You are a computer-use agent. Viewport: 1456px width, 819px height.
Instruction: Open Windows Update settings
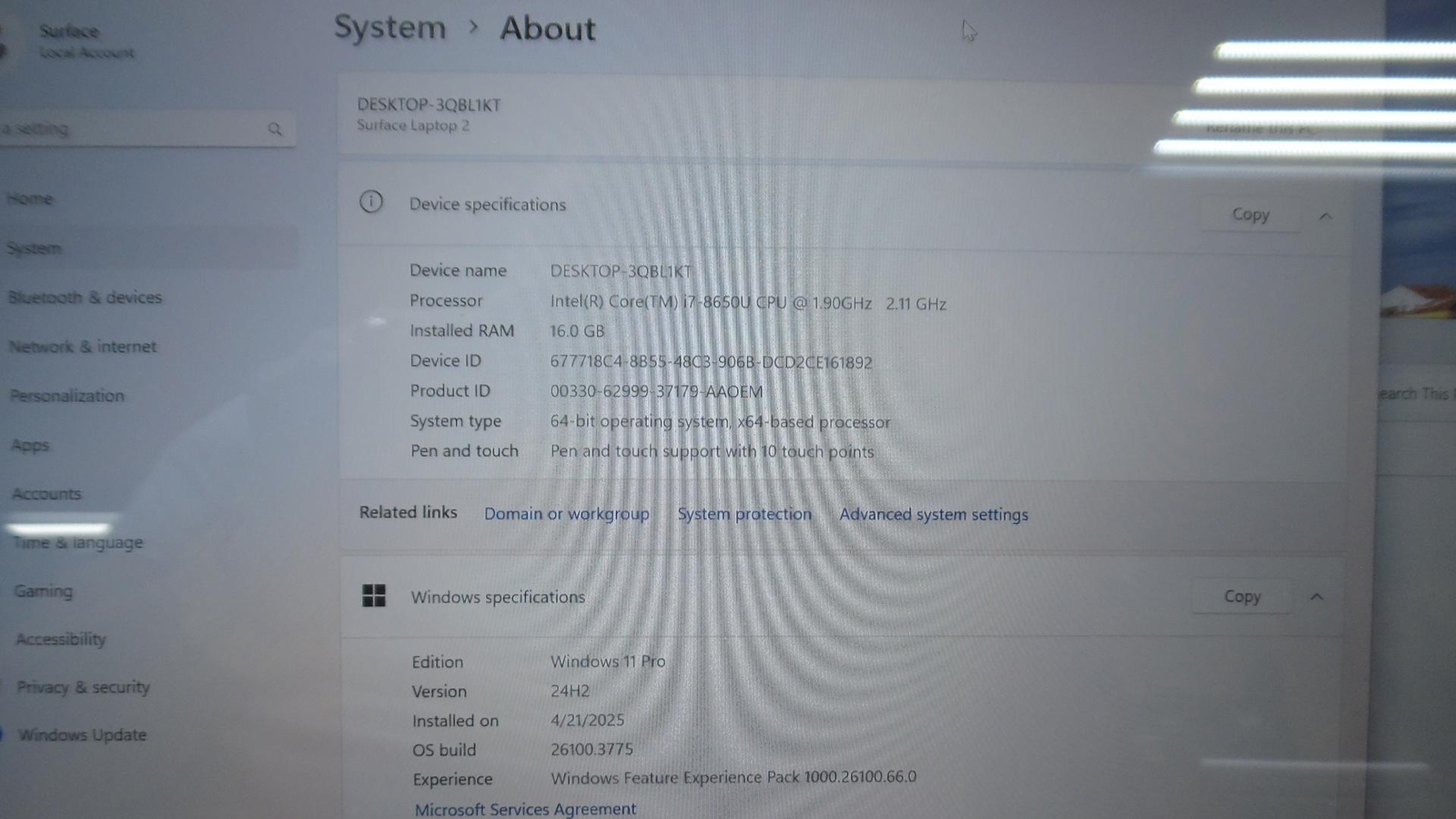(82, 735)
